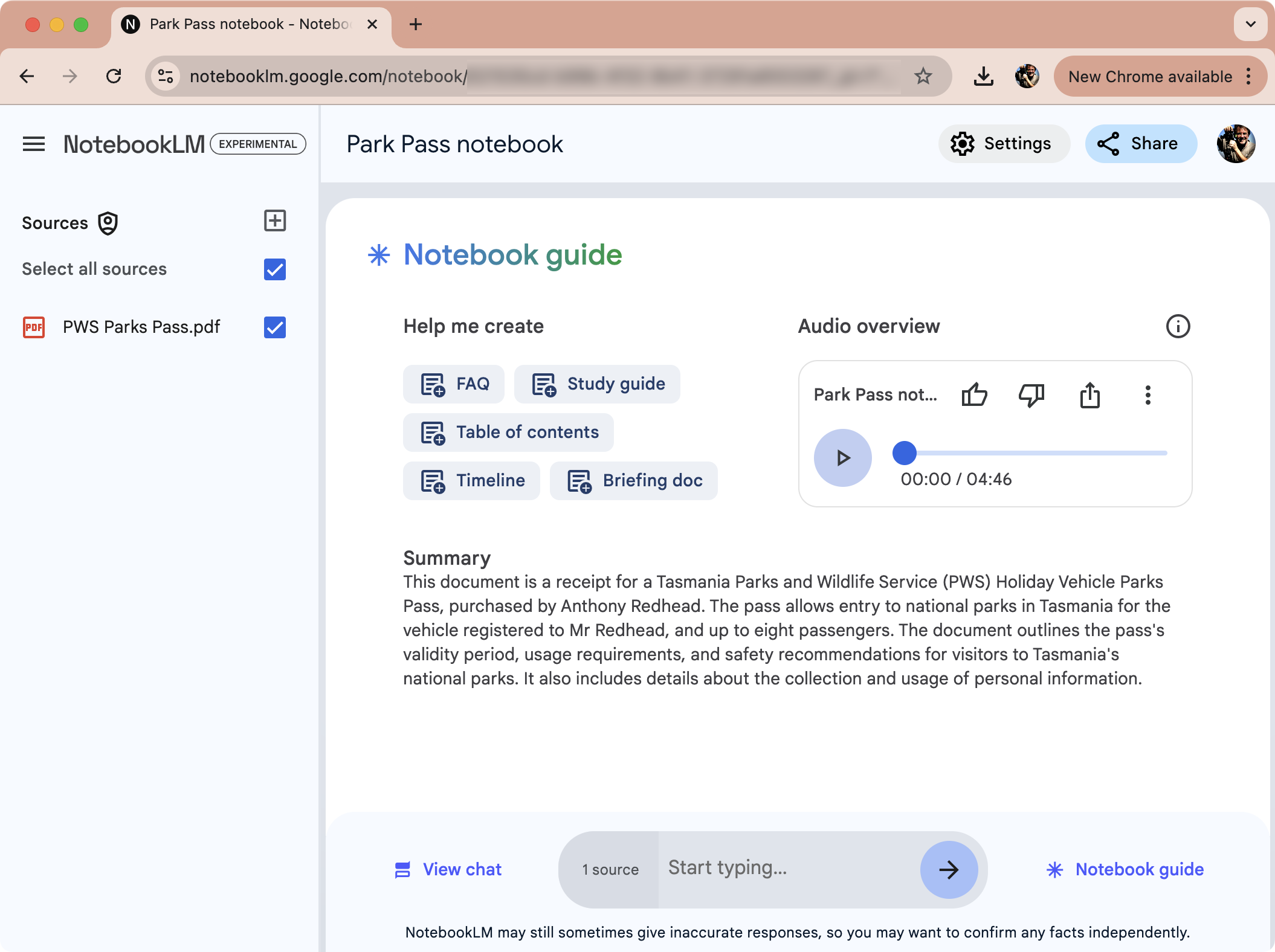Screen dimensions: 1275x952
Task: Open the hamburger menu next to NotebookLM
Action: (34, 144)
